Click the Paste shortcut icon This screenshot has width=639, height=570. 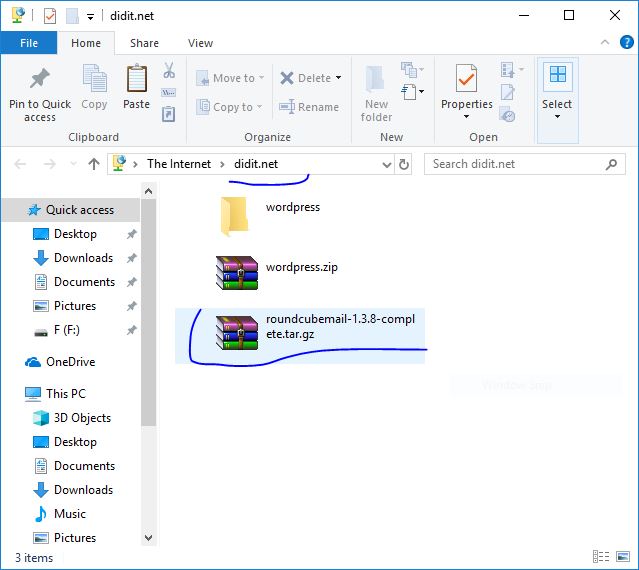[169, 114]
